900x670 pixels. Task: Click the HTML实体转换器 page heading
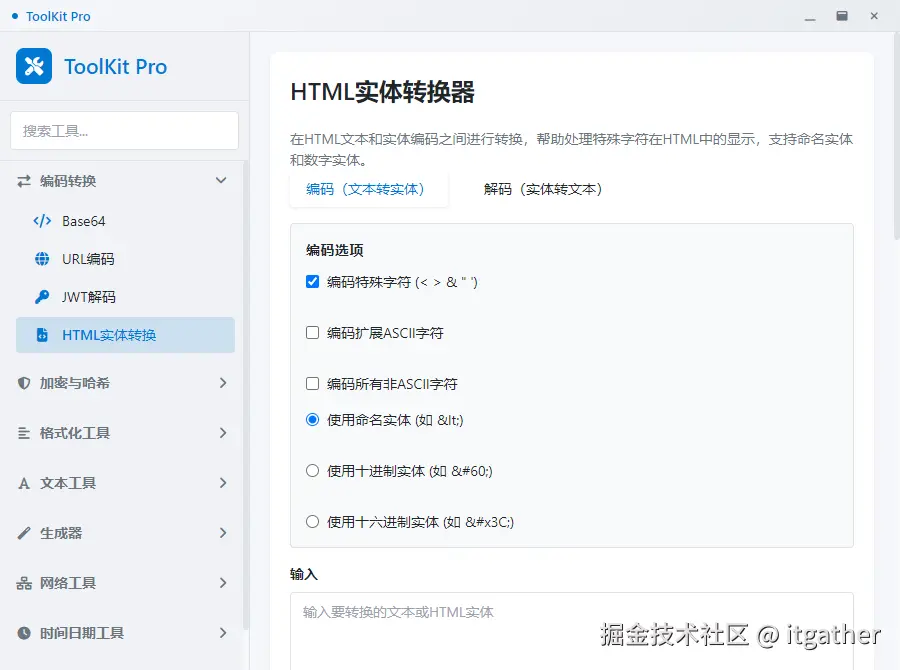(x=382, y=92)
